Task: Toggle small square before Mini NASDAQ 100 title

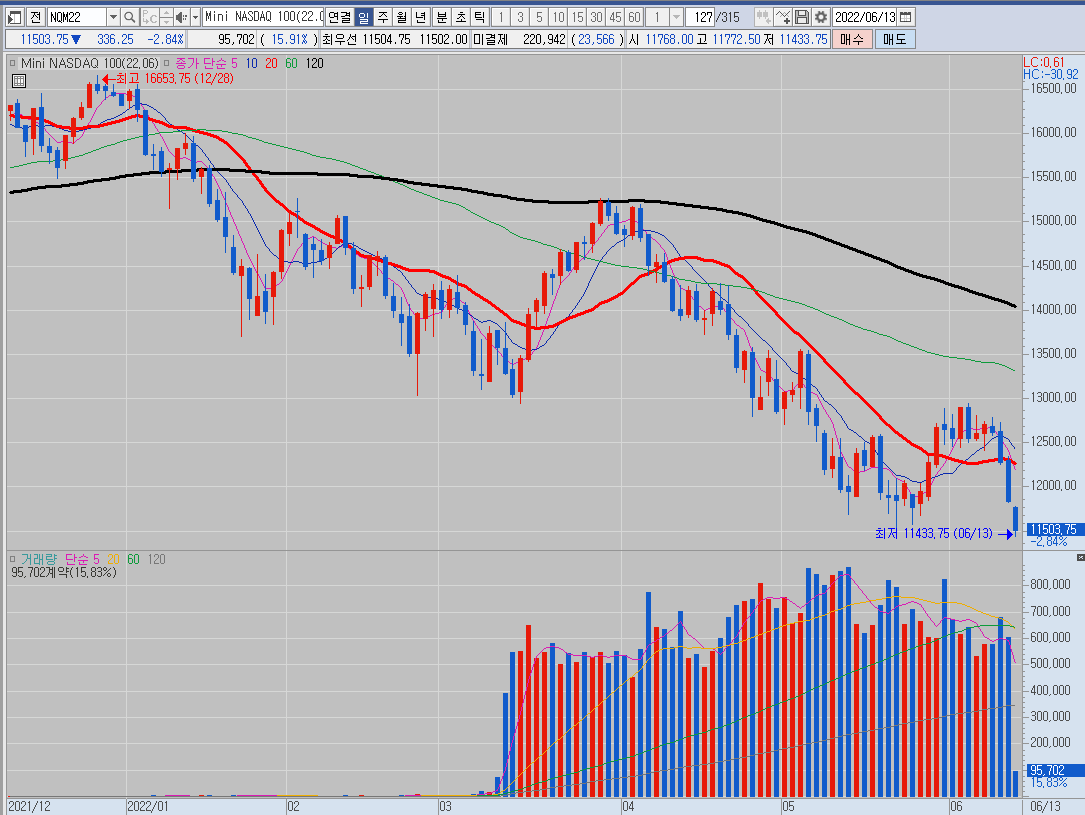Action: 12,63
